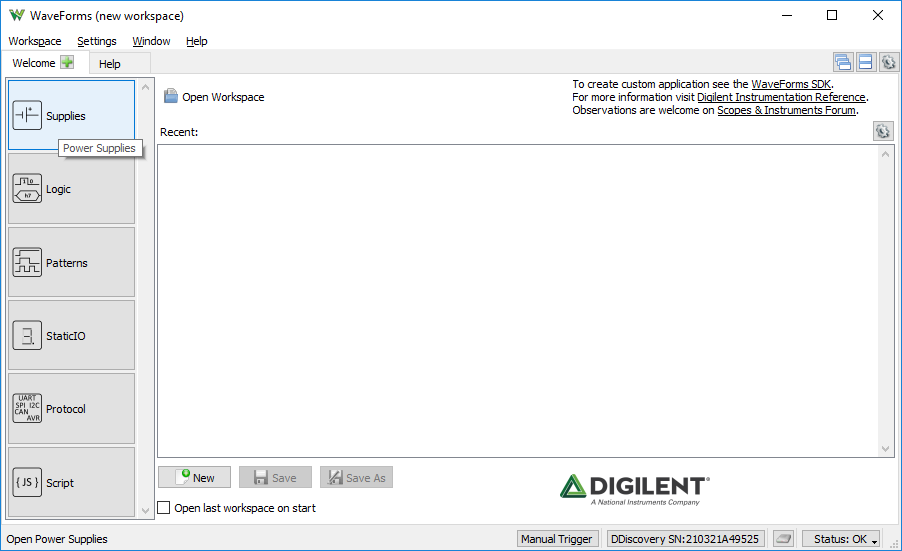
Task: Open the Supplies instrument
Action: click(x=71, y=115)
